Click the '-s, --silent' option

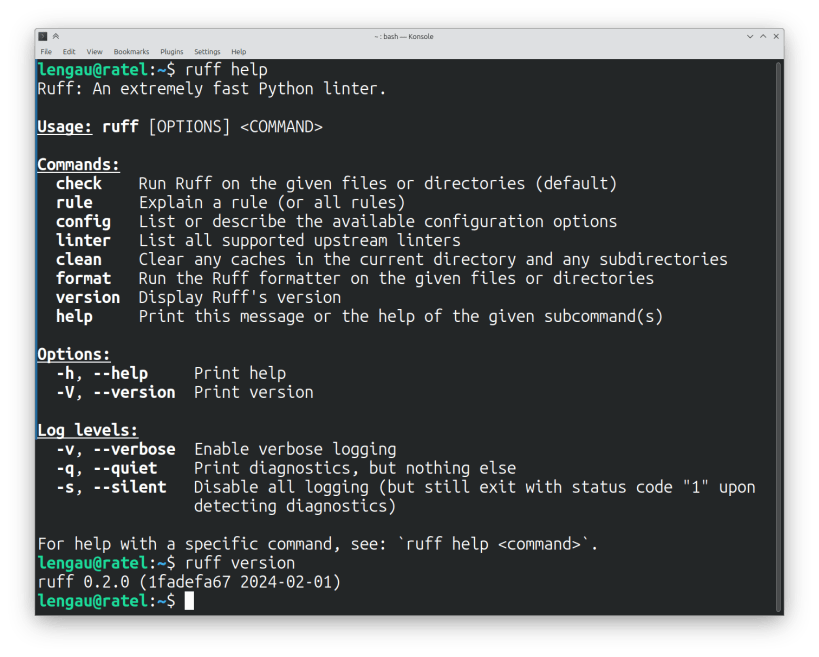click(111, 487)
